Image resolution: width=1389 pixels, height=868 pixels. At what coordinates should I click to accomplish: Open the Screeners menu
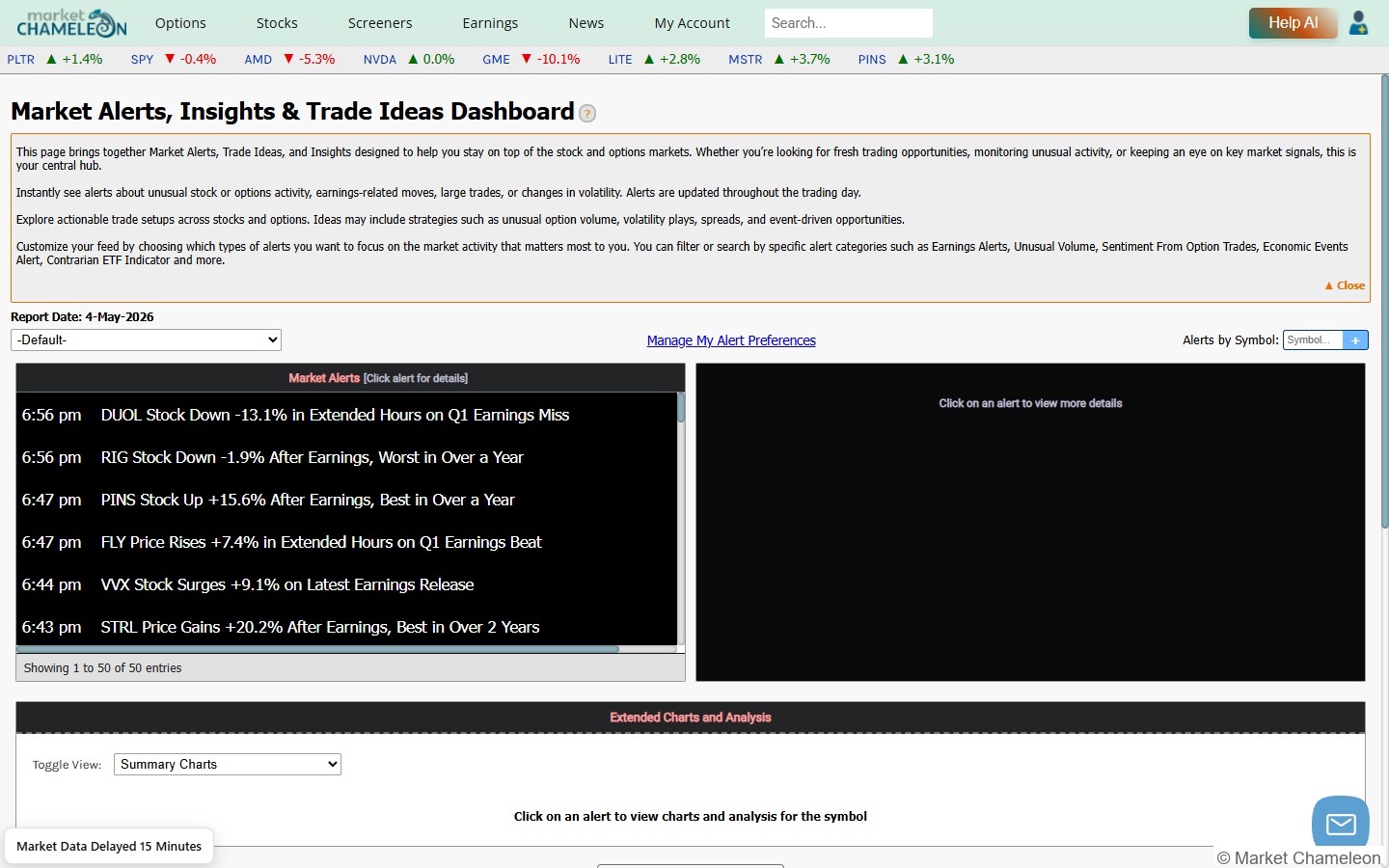380,23
